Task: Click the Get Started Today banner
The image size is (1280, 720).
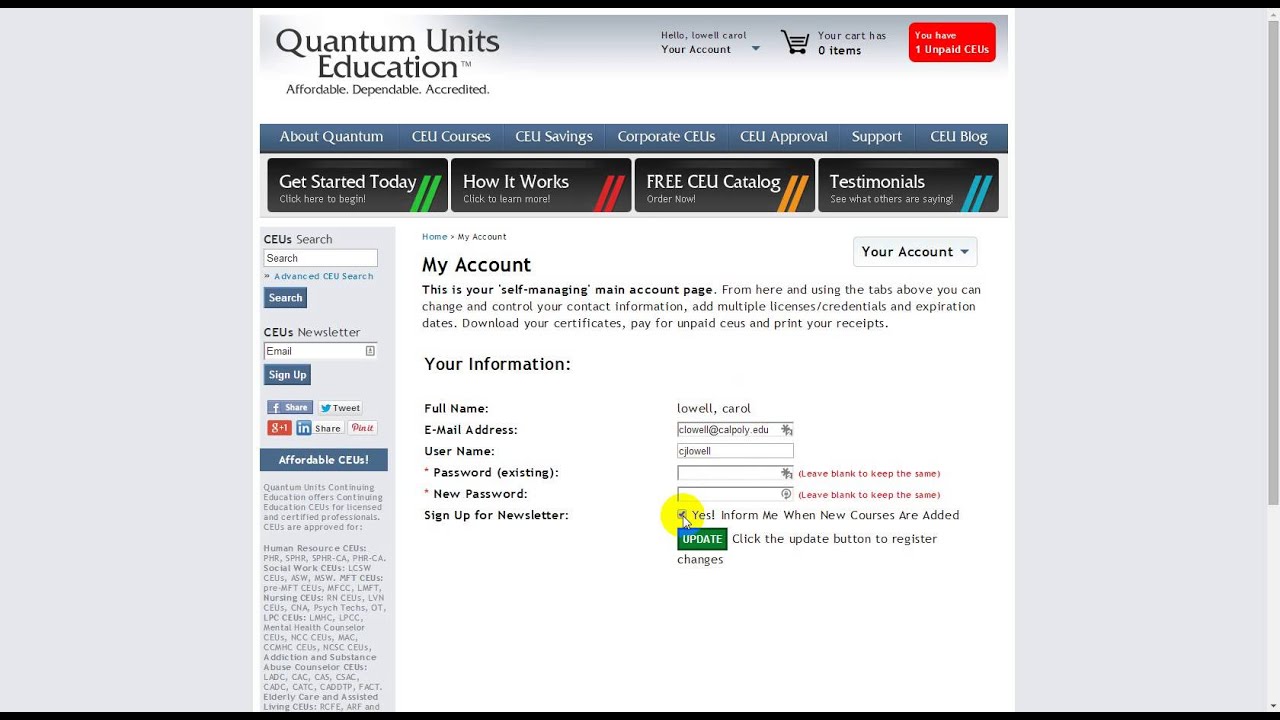Action: pos(357,185)
